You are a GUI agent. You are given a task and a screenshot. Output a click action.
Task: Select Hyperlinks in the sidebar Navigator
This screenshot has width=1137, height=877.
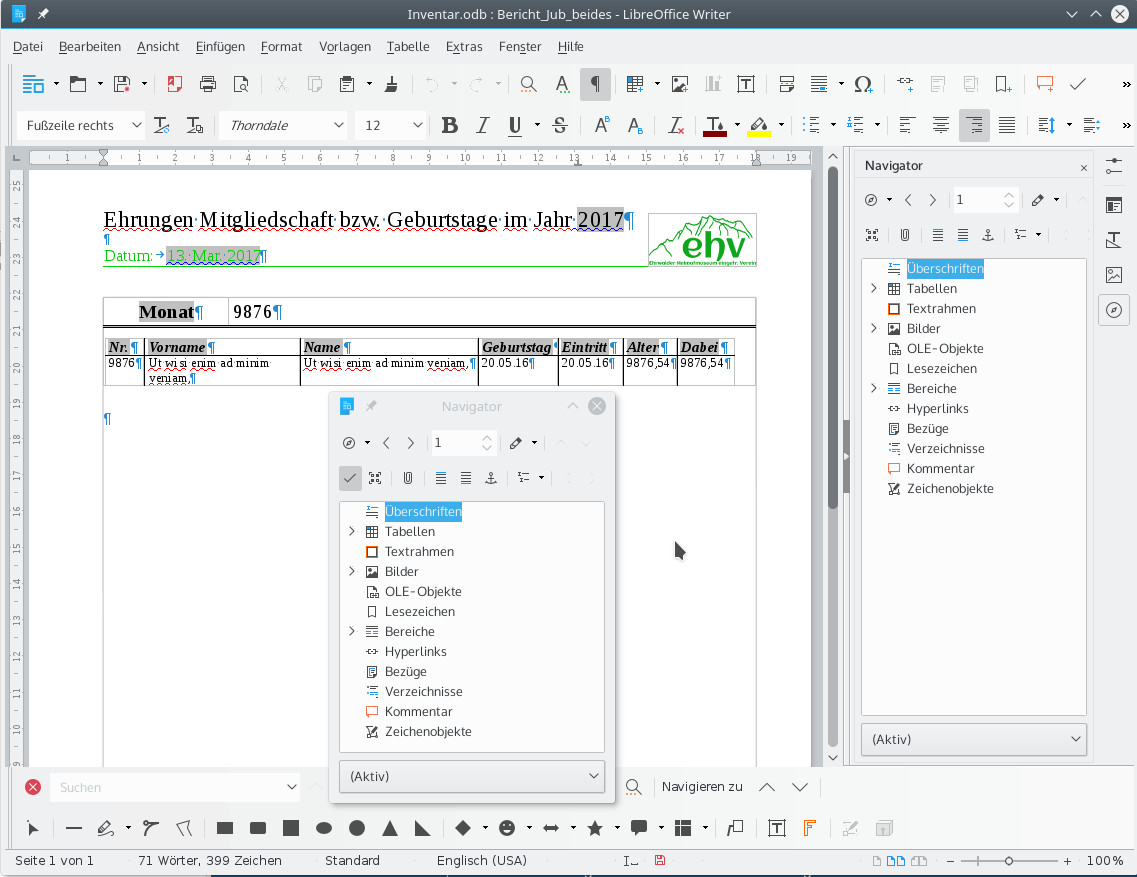tap(937, 409)
